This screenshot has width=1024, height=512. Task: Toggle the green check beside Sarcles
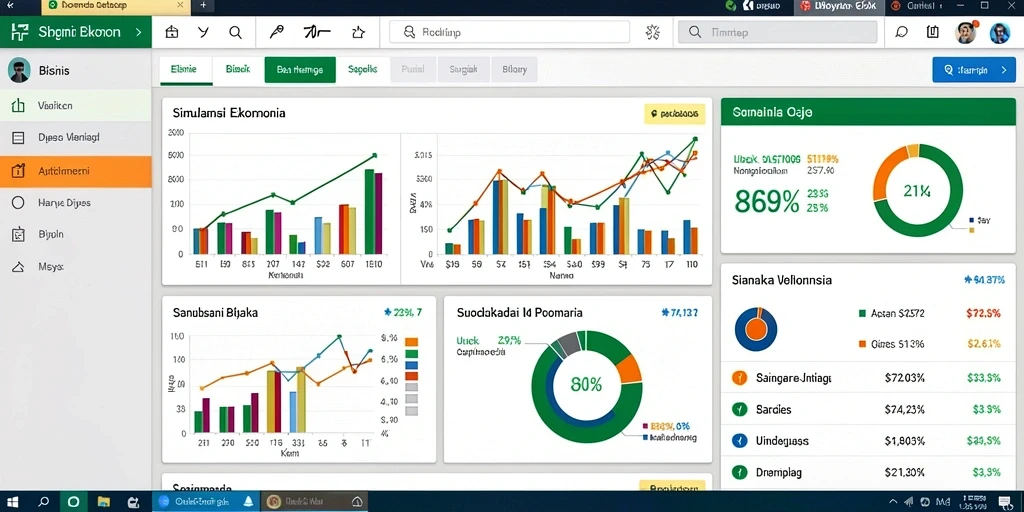(739, 409)
